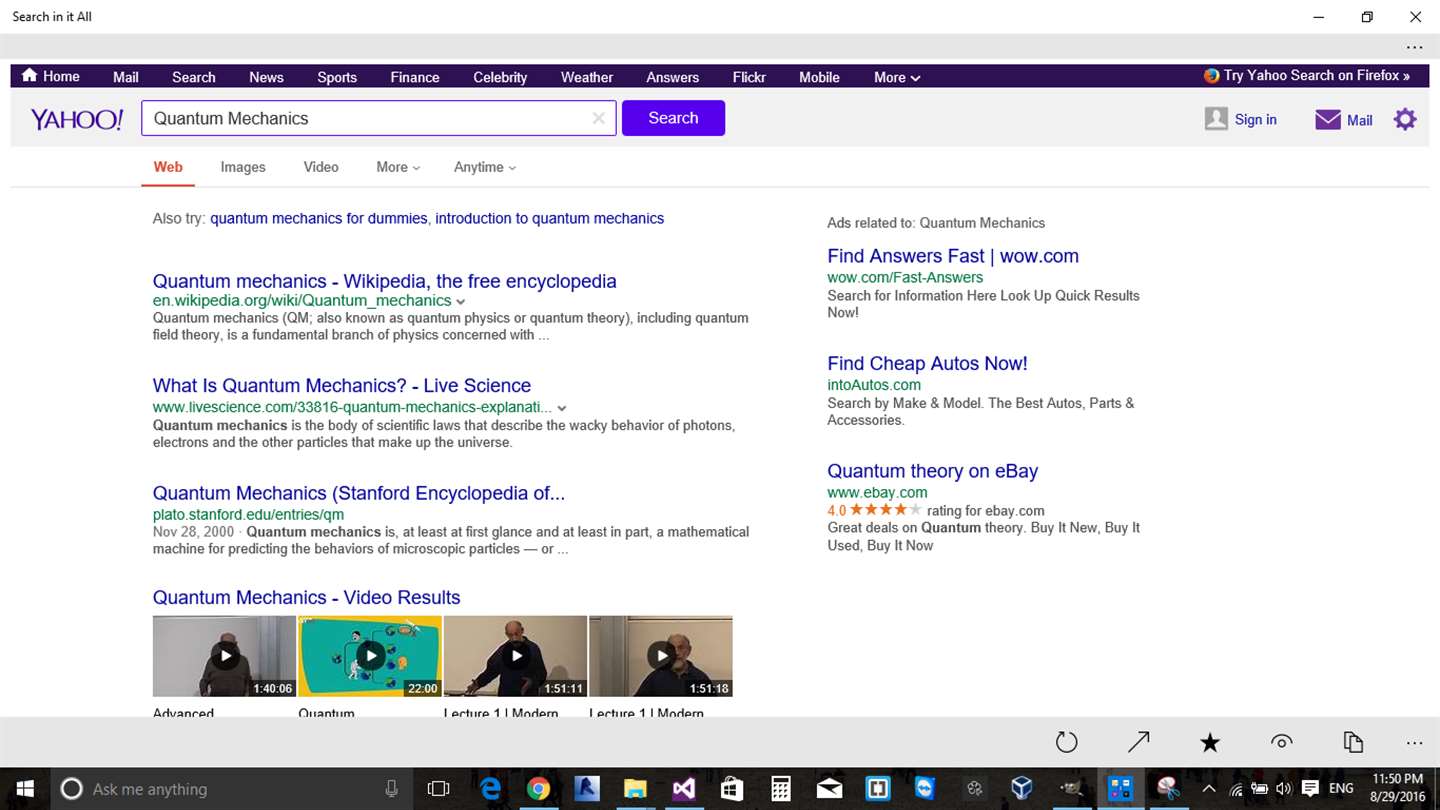Click the copy pages icon in bottom bar
Screen dimensions: 1440x810
point(1353,742)
